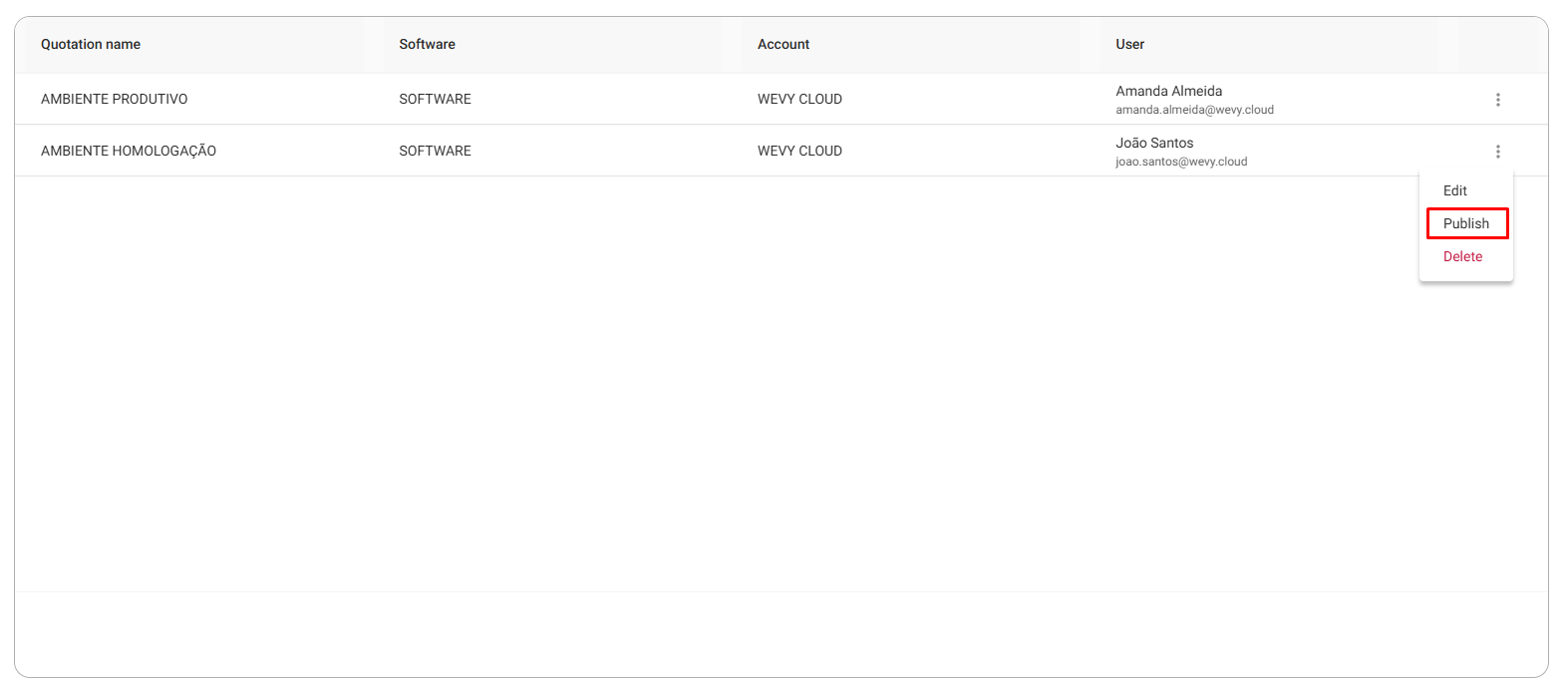1568x688 pixels.
Task: Select Publish in the row menu
Action: (x=1466, y=223)
